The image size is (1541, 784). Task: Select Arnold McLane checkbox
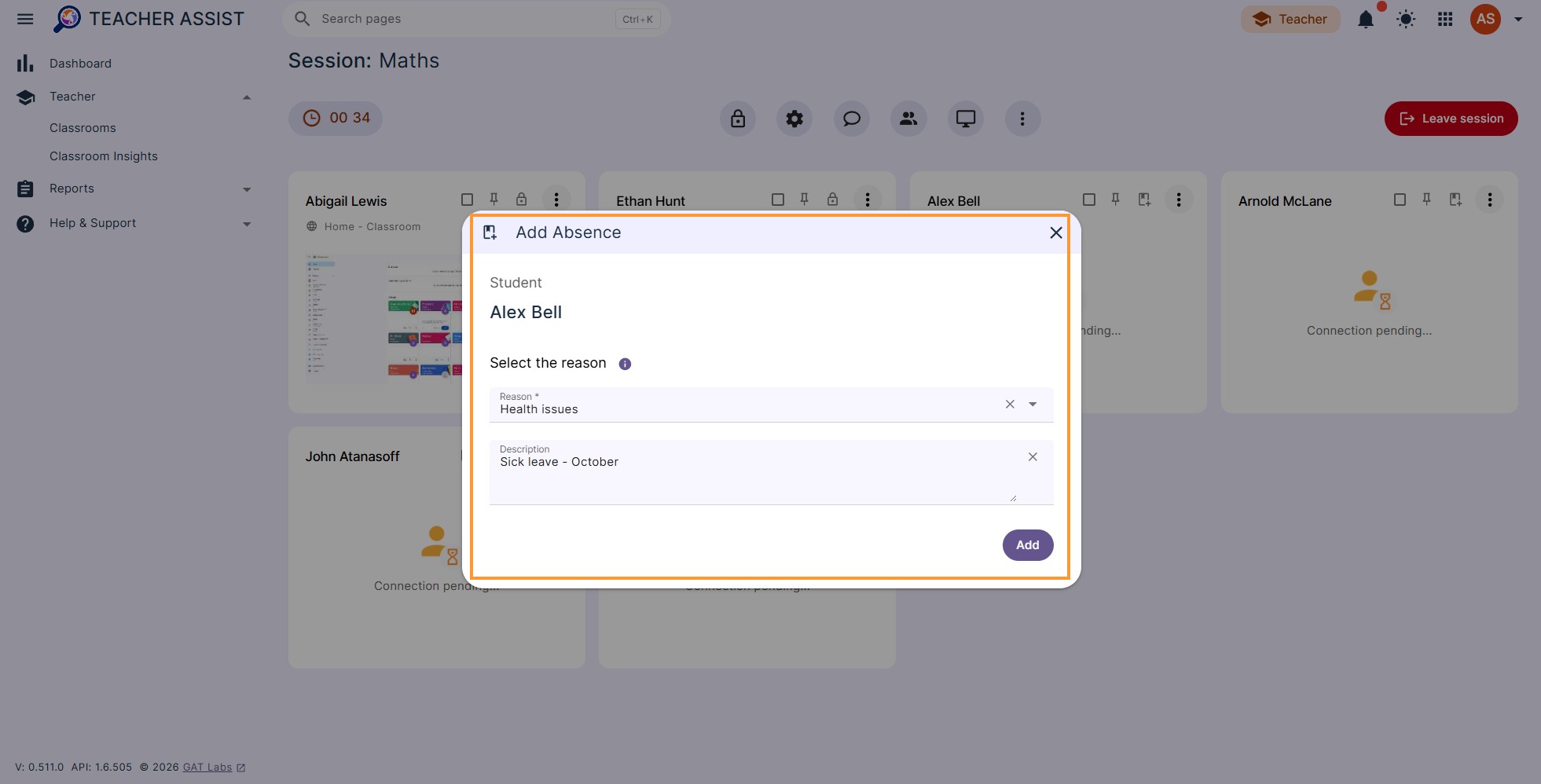[x=1400, y=200]
